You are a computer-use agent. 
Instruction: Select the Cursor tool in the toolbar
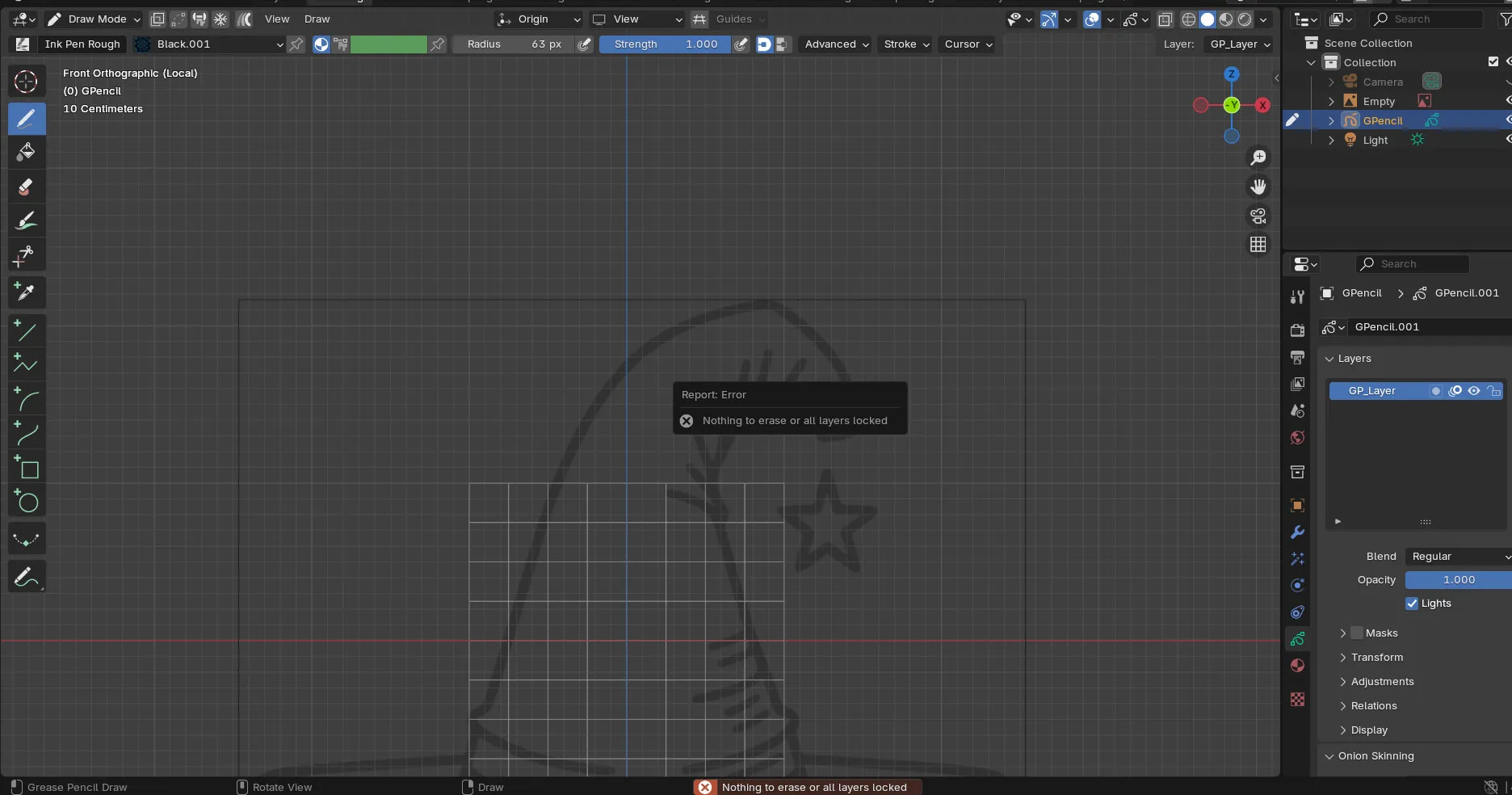point(26,82)
